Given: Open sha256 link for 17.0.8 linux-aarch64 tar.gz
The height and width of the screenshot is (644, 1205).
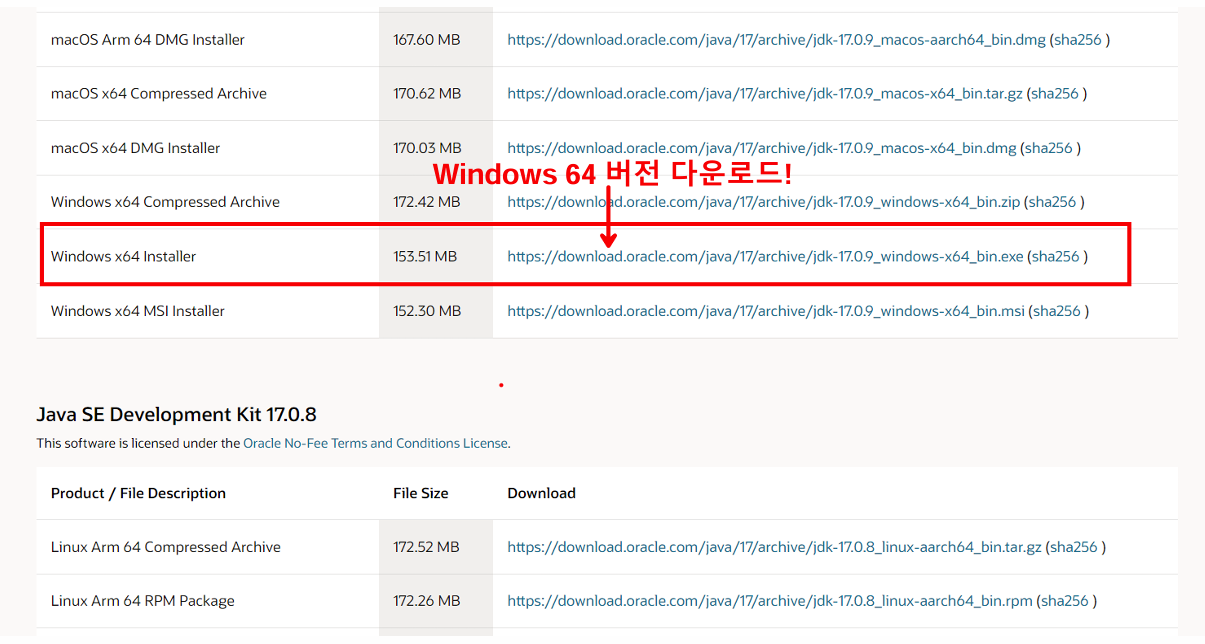Looking at the screenshot, I should click(1074, 547).
